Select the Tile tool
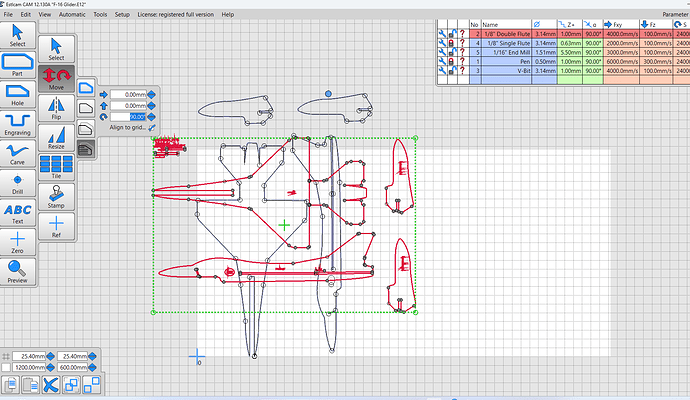This screenshot has width=690, height=400. coord(56,166)
